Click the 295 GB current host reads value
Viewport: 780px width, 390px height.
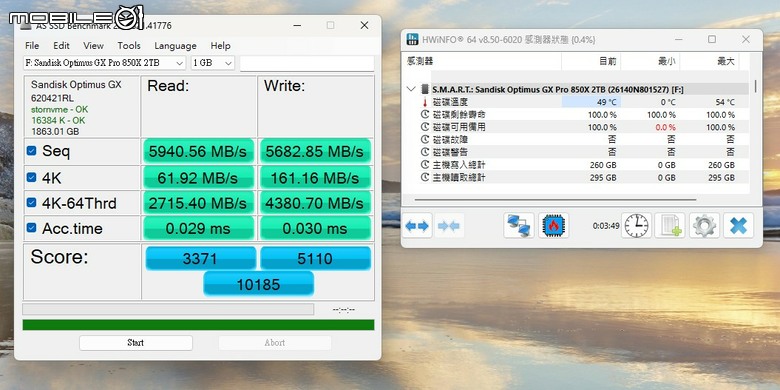point(603,178)
